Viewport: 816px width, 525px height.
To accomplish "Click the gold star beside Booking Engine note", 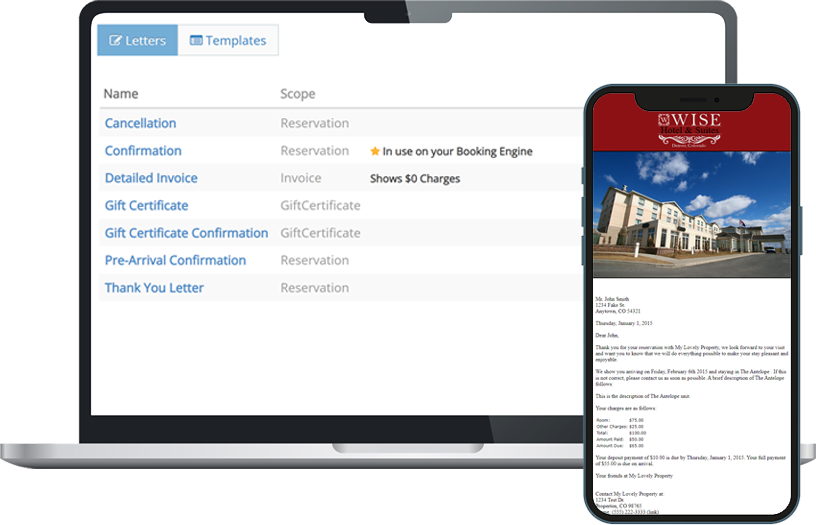I will point(375,151).
